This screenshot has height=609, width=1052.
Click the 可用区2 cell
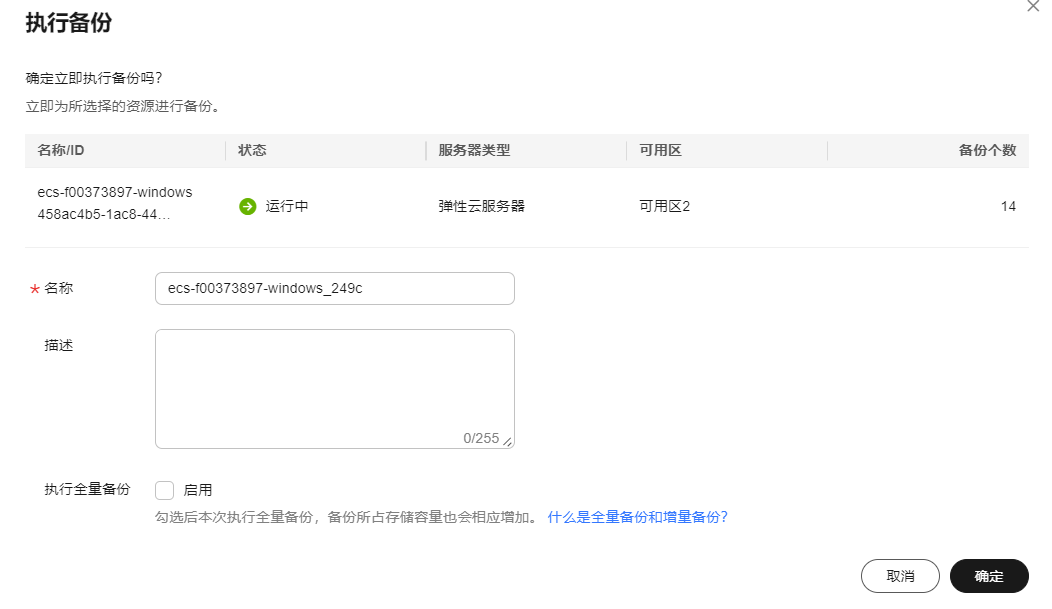pyautogui.click(x=664, y=207)
